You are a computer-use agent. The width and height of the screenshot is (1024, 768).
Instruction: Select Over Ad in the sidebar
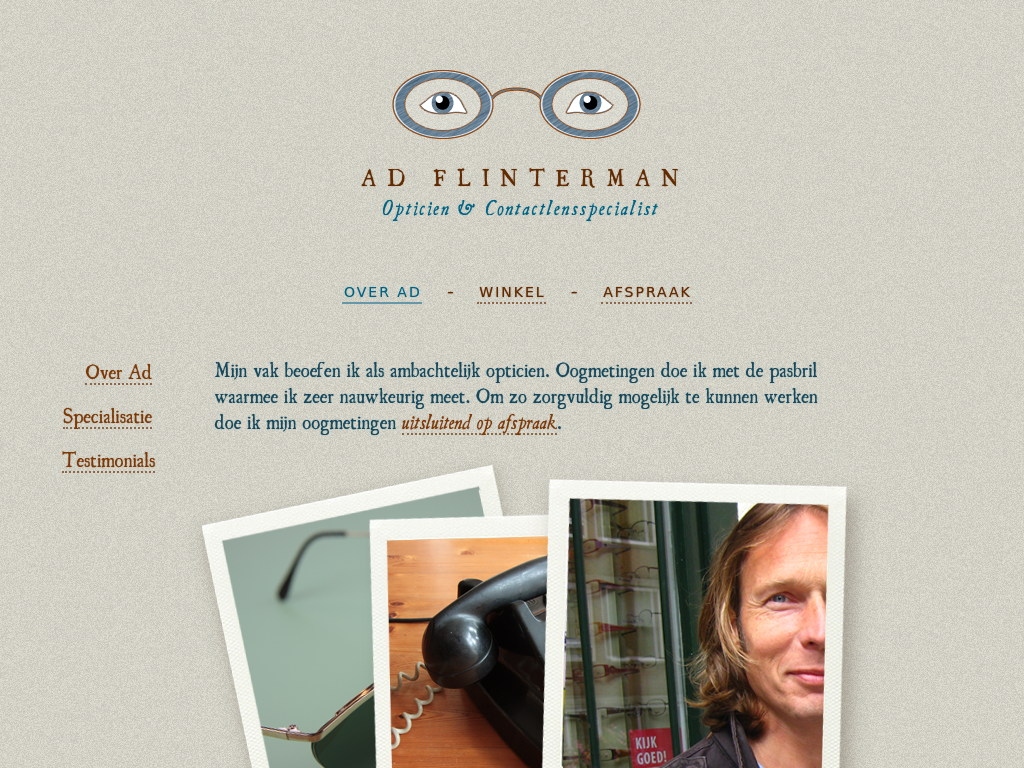(x=118, y=373)
